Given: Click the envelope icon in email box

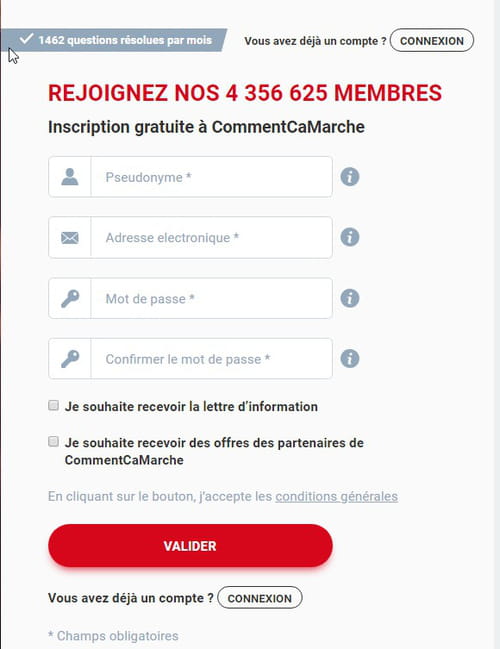Looking at the screenshot, I should 70,238.
